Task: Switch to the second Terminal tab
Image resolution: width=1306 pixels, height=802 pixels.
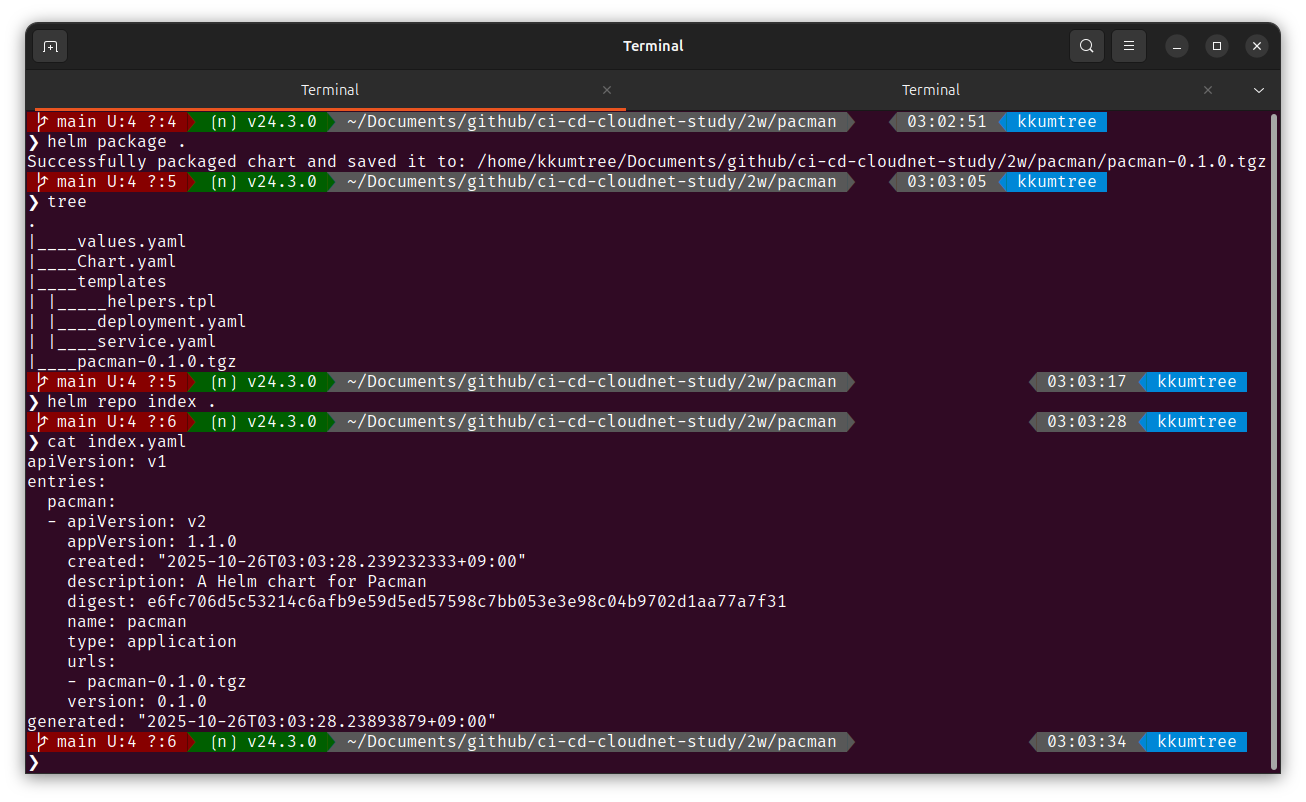Action: 931,90
